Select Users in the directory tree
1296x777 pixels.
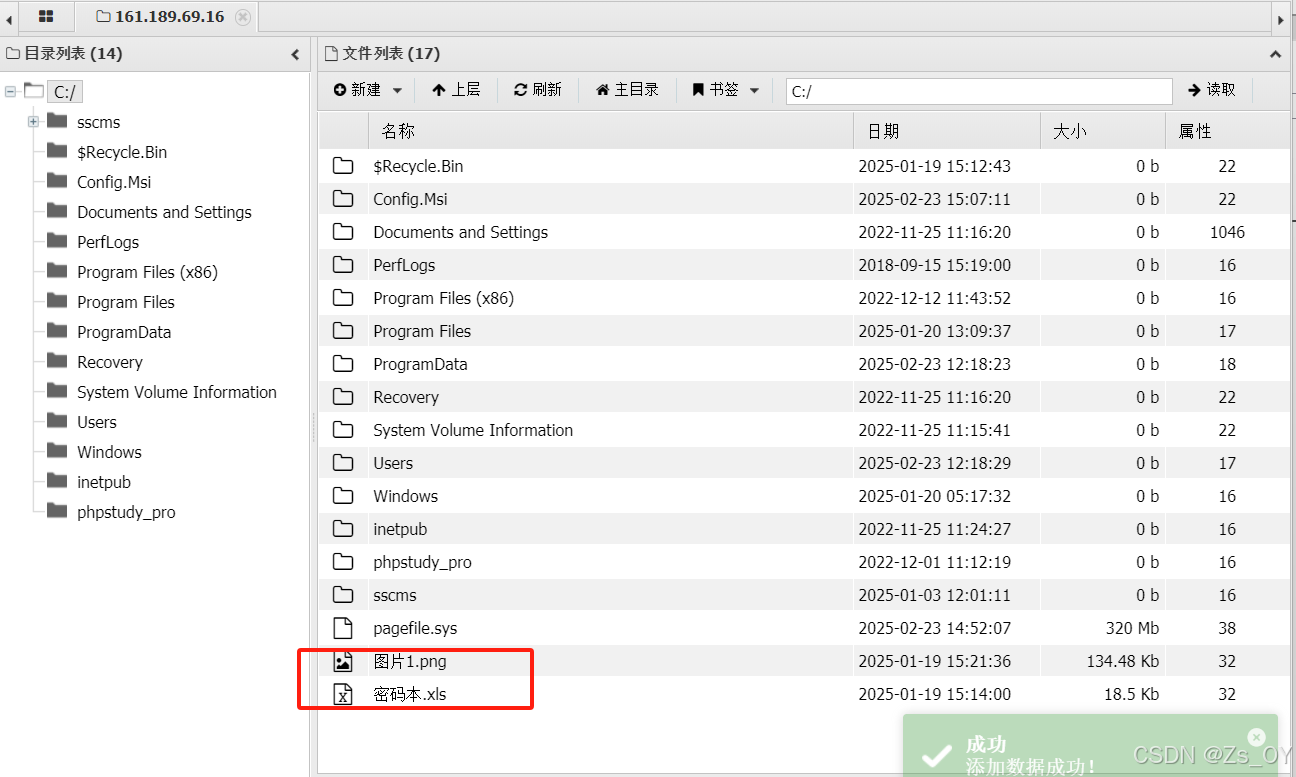tap(97, 422)
